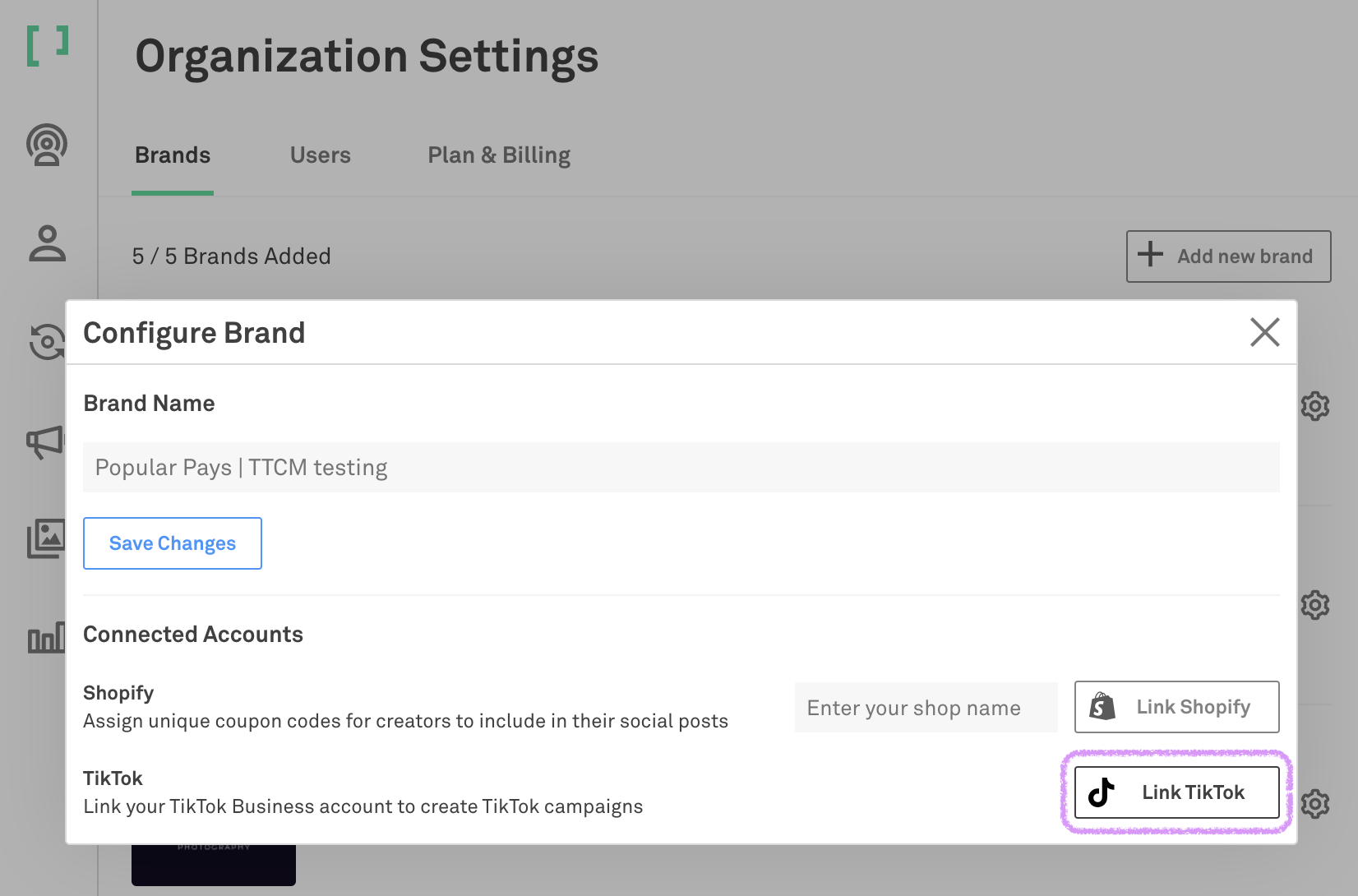Close the Configure Brand dialog

[1264, 332]
